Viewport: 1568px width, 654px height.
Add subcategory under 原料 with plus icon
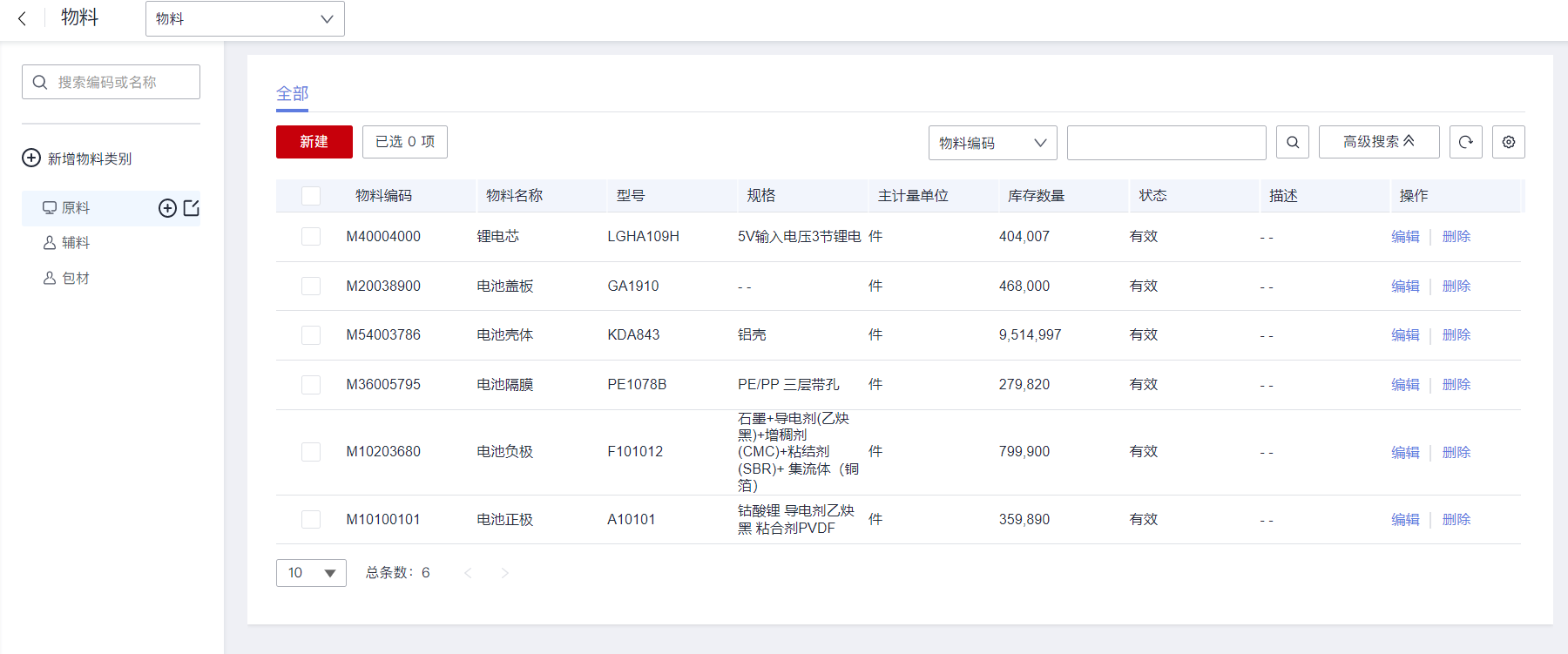pos(167,208)
